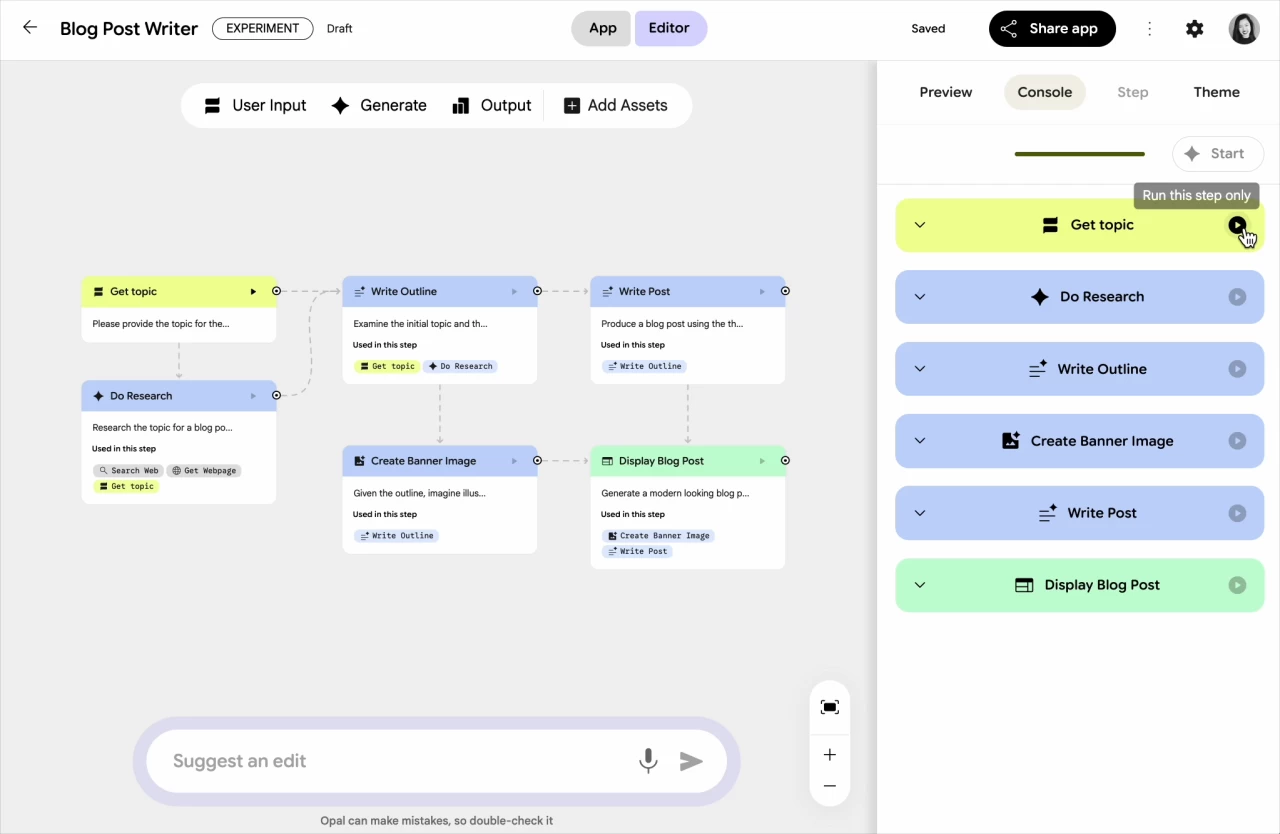Toggle the connector circle on the Write Outline card
Screen dimensions: 1280x834
pyautogui.click(x=537, y=291)
